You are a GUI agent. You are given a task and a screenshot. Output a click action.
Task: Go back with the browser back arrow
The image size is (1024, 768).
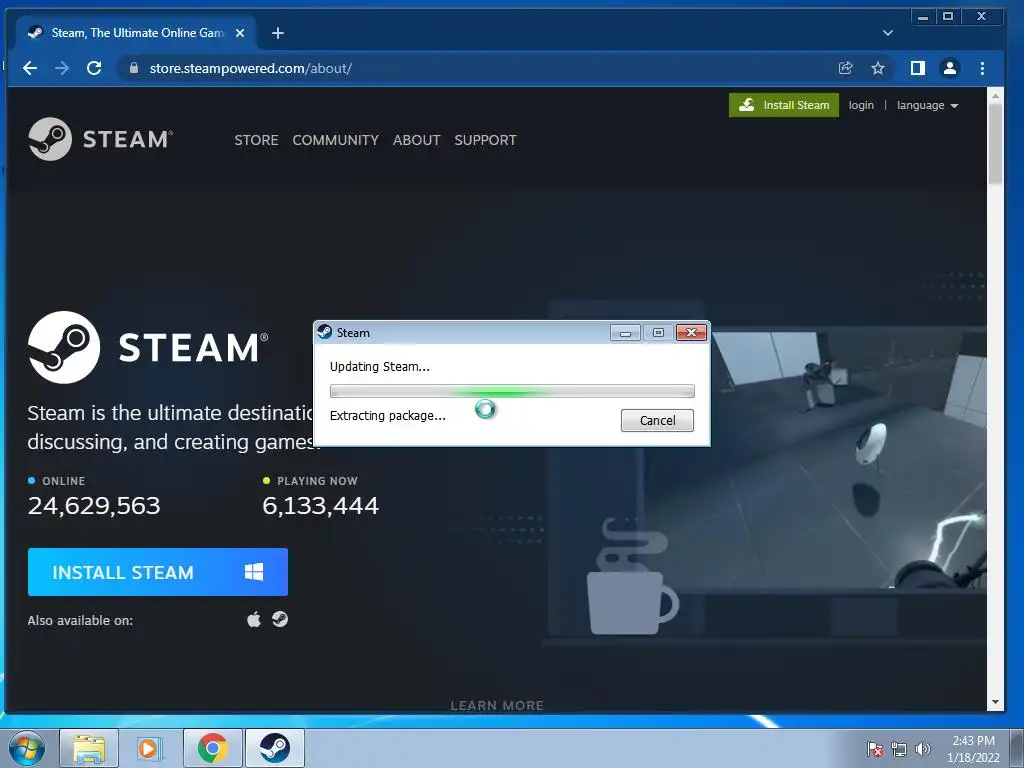pyautogui.click(x=29, y=68)
